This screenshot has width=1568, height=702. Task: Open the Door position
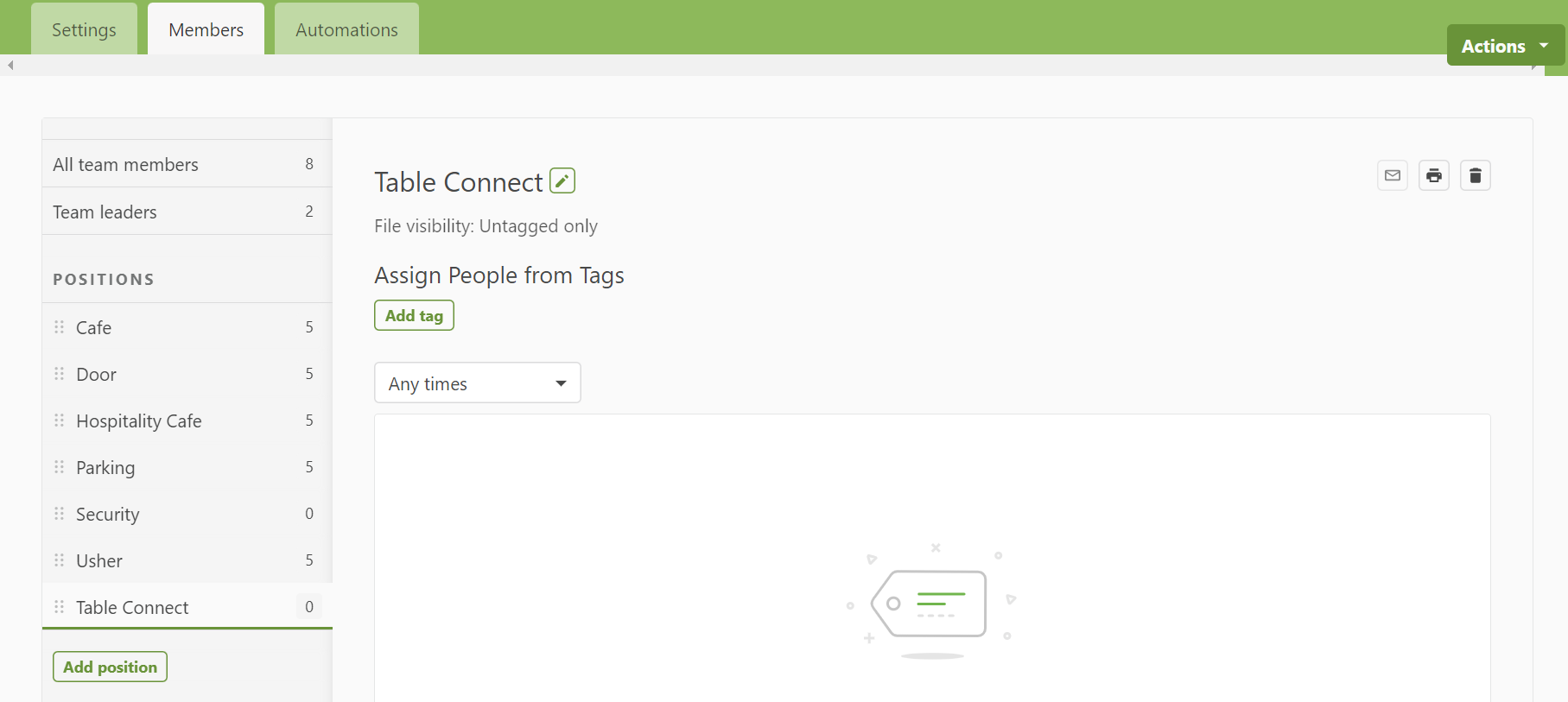[x=96, y=374]
